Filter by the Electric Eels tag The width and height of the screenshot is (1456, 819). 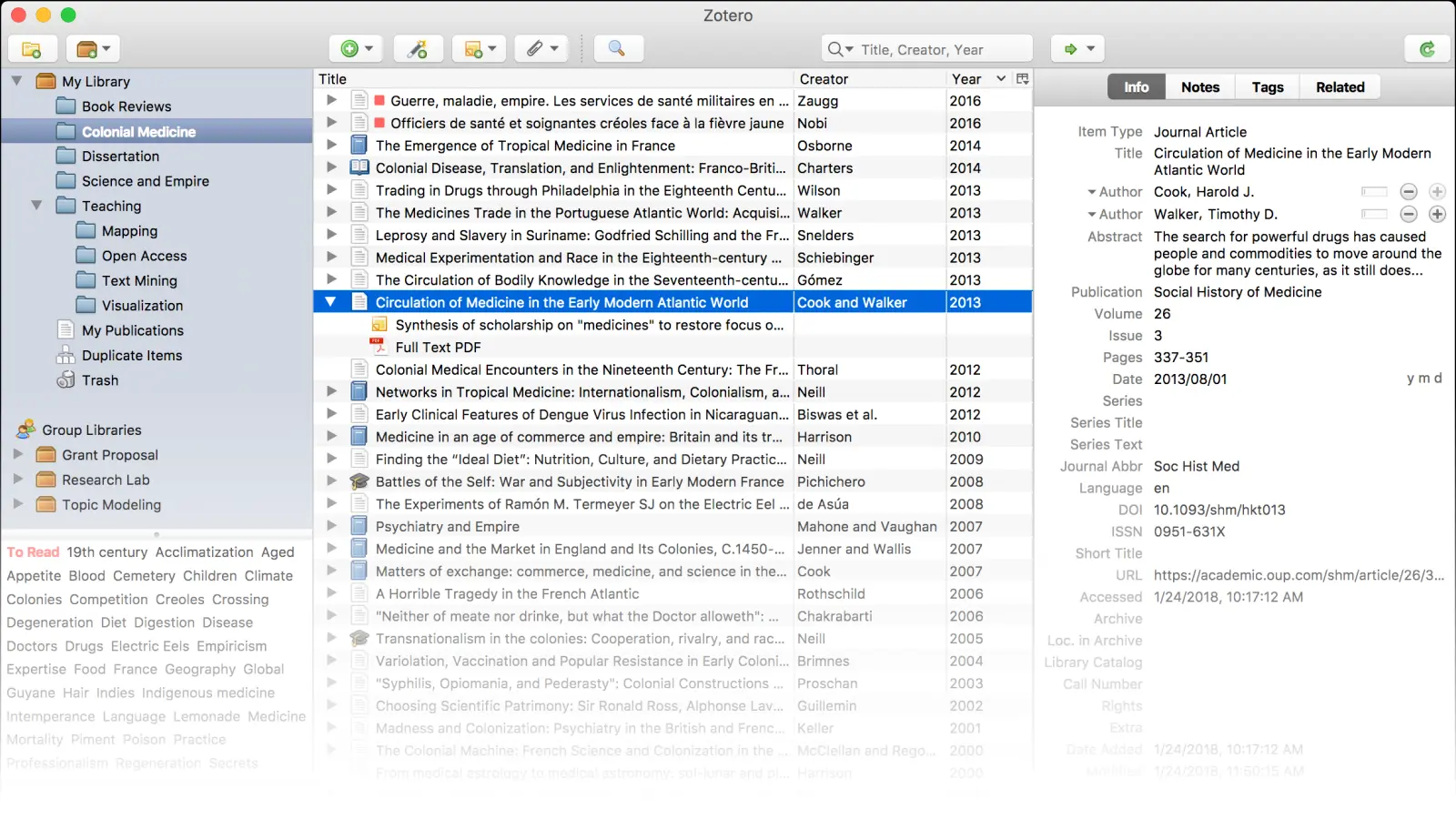coord(150,646)
